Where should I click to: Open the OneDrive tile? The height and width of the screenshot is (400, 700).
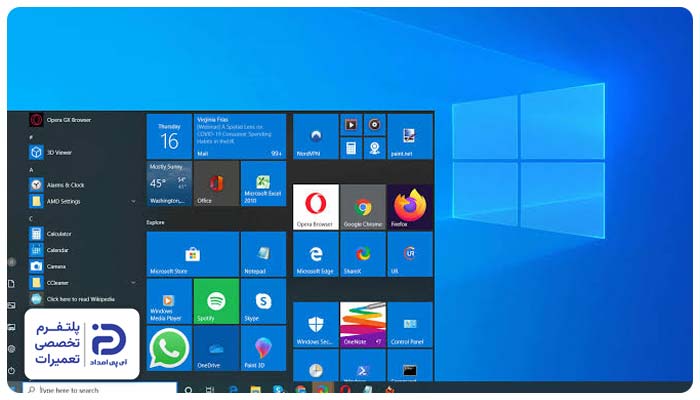tap(217, 348)
